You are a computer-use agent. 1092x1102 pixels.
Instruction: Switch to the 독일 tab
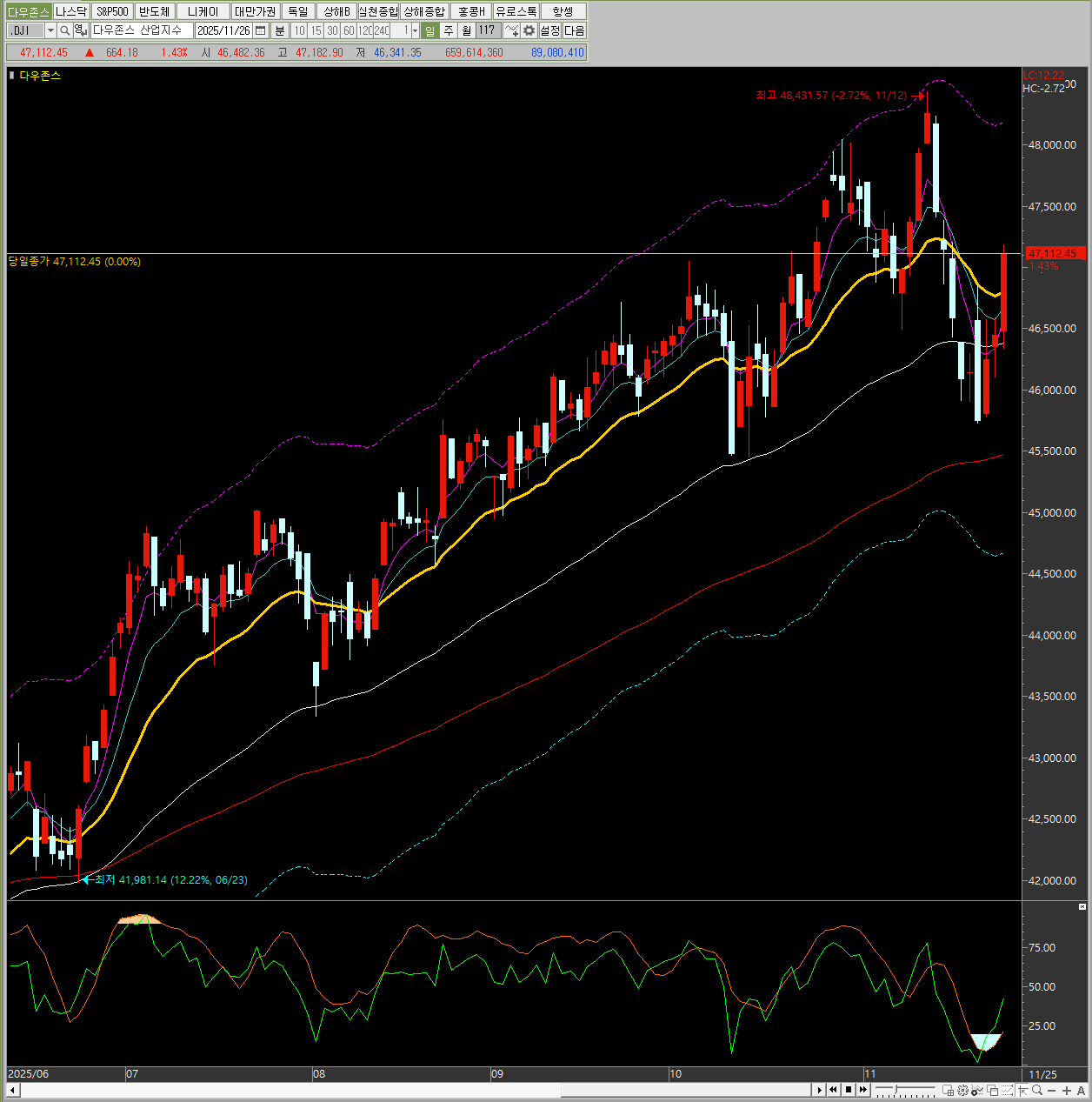point(298,11)
